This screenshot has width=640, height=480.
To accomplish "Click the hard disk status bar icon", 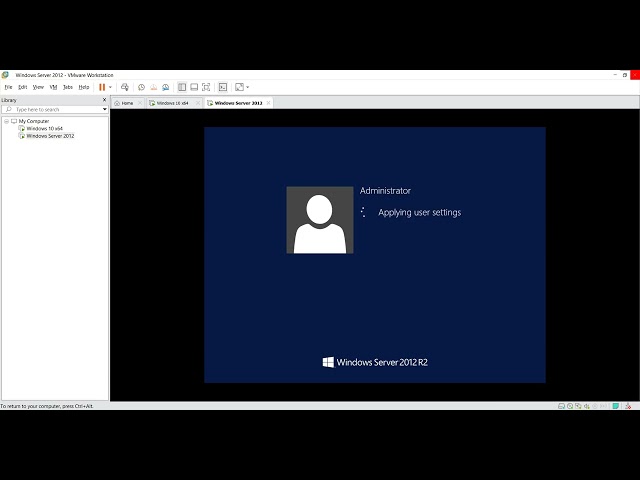I will click(x=562, y=406).
